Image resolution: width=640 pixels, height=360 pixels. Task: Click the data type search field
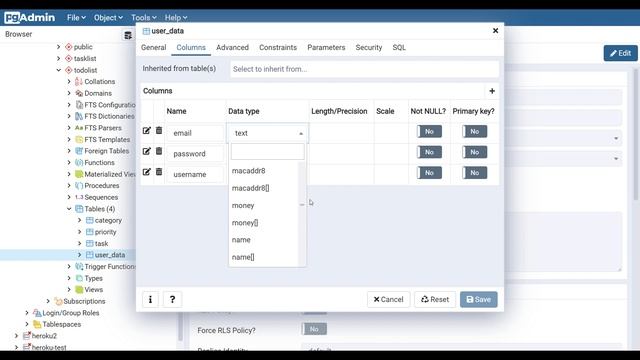tap(267, 151)
